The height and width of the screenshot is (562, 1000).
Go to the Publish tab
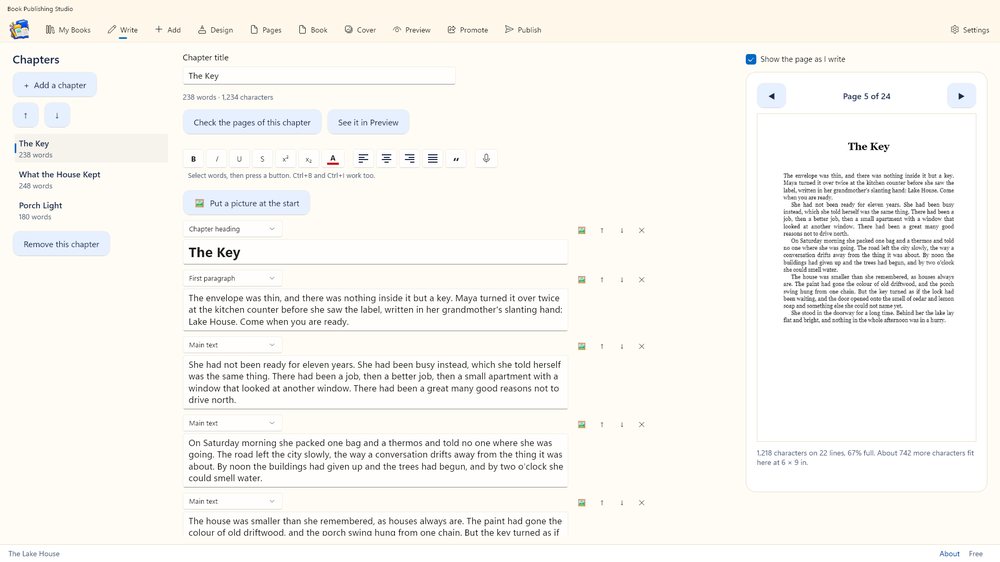click(523, 30)
